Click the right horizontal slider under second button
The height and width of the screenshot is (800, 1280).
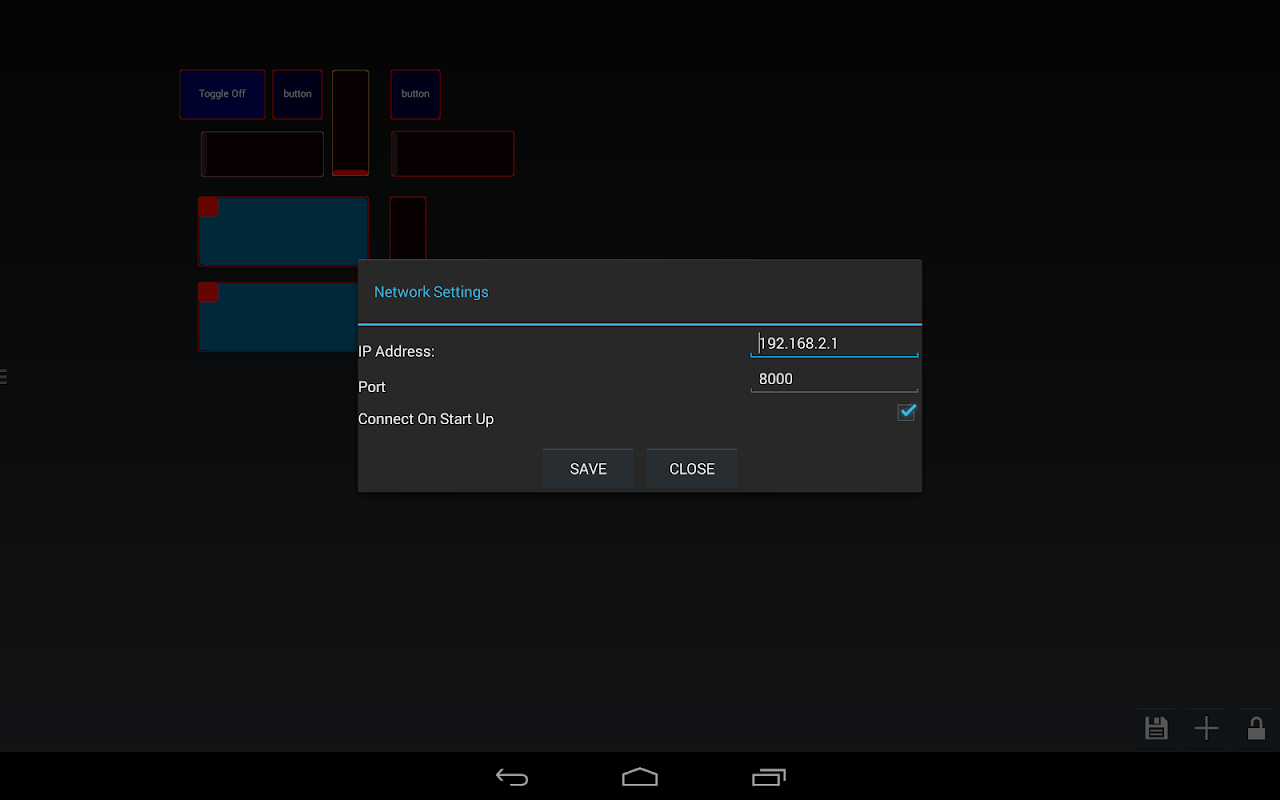(452, 154)
